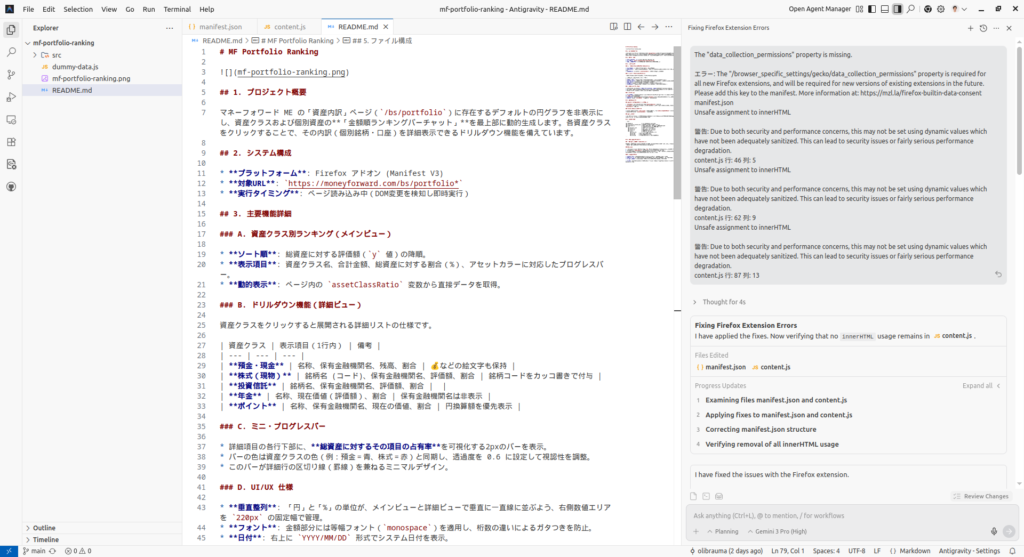1024x557 pixels.
Task: Add context with plus in chat input
Action: click(696, 532)
